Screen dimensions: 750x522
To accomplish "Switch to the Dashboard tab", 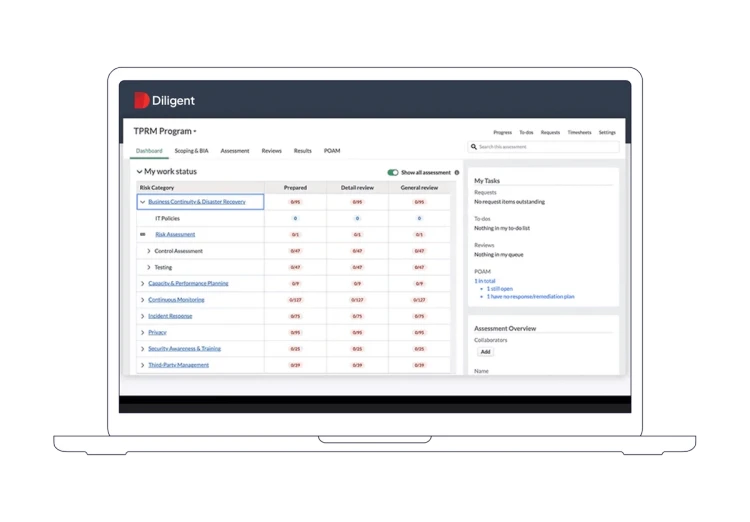I will 149,151.
